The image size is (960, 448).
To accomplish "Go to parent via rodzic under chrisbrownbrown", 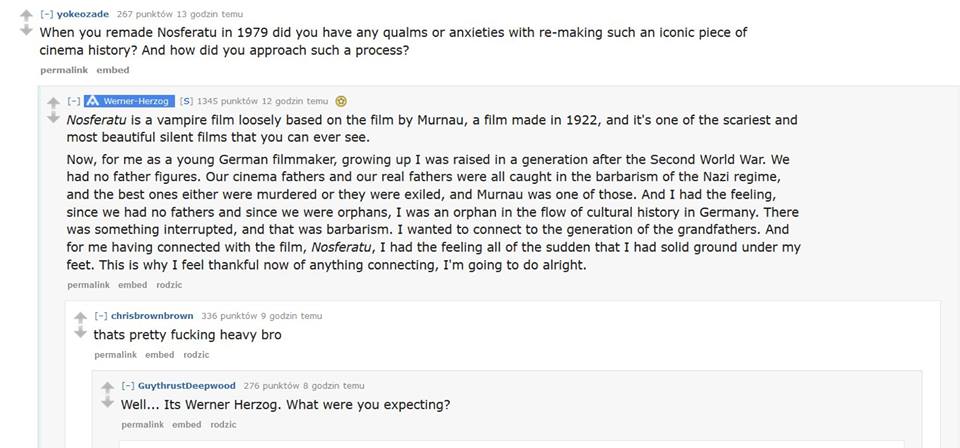I will pyautogui.click(x=196, y=355).
